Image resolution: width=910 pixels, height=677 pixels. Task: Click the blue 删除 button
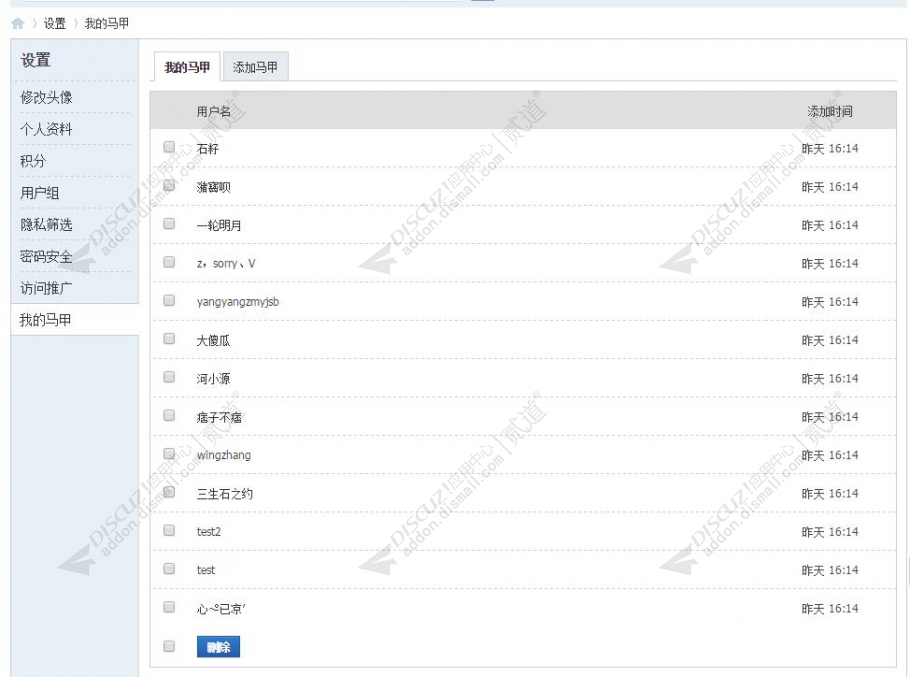[218, 647]
